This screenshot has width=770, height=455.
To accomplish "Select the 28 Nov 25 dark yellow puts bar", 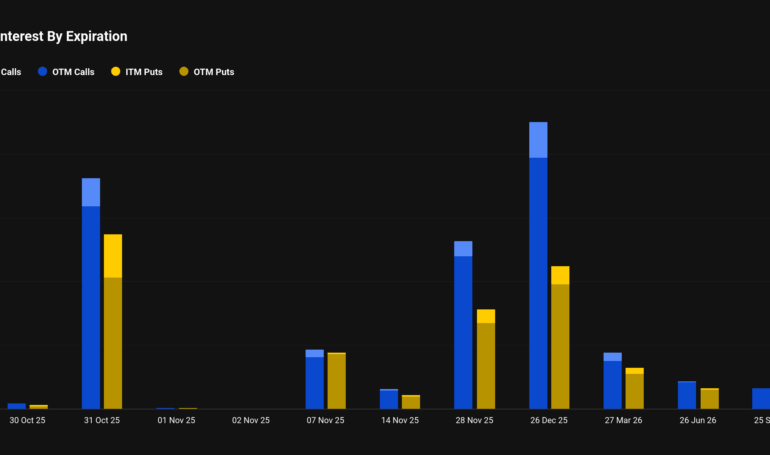I will (x=486, y=365).
